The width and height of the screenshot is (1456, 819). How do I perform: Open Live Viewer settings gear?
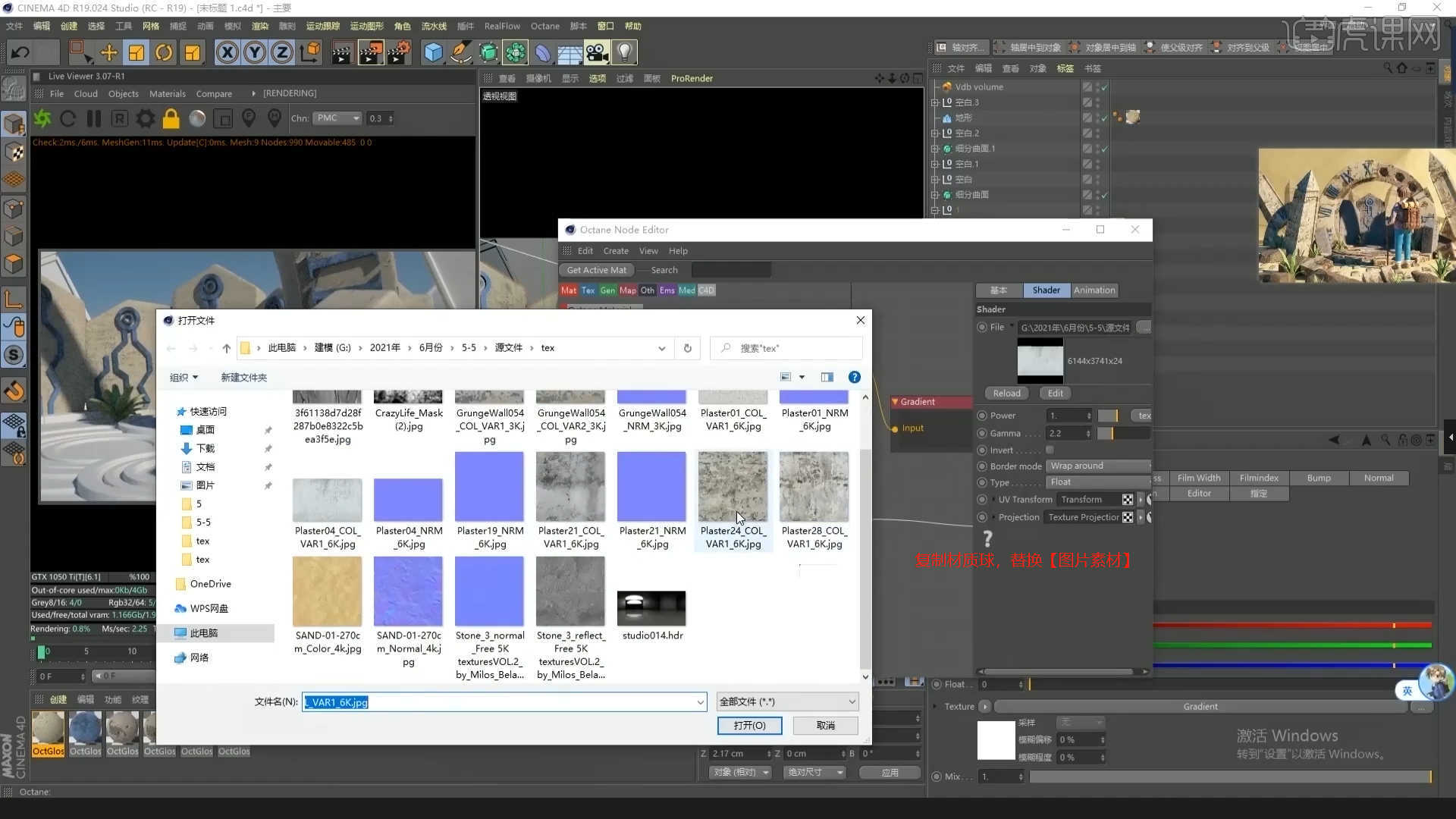(x=145, y=118)
